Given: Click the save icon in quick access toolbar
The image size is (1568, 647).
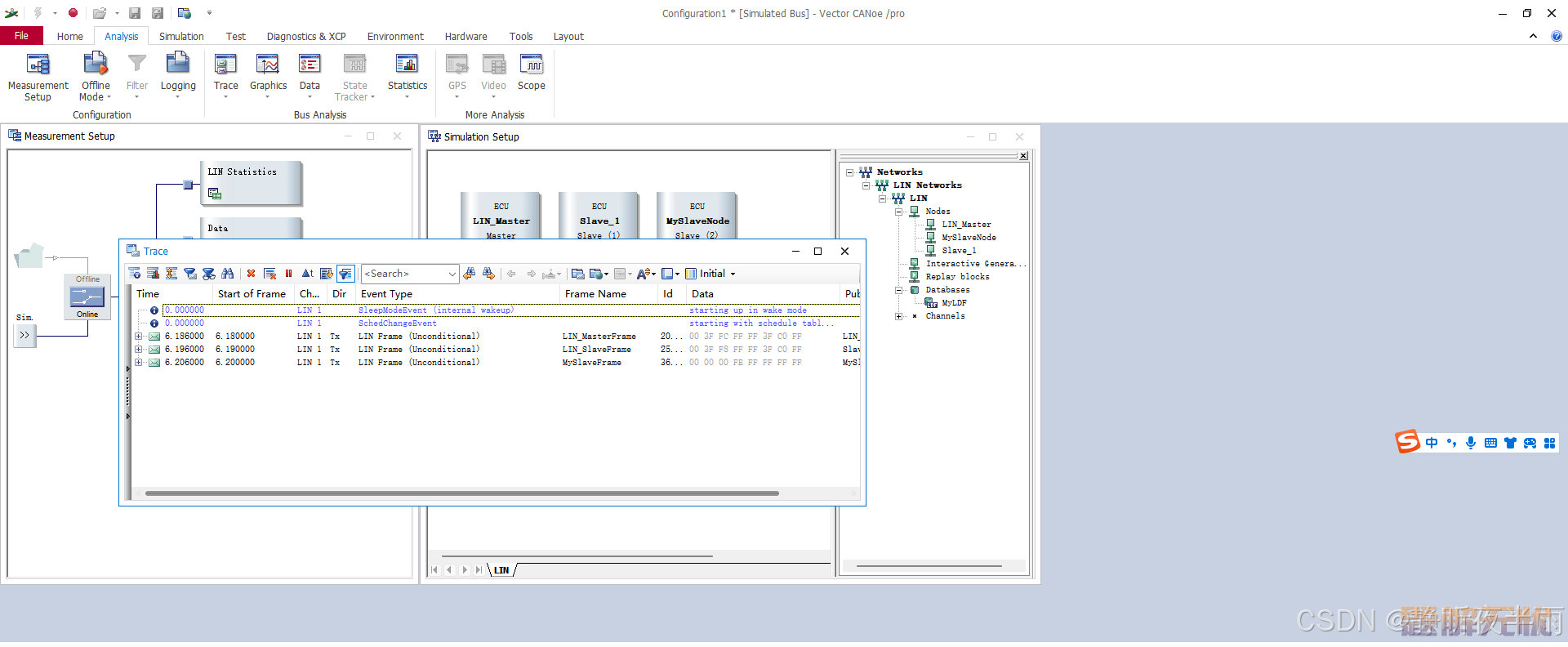Looking at the screenshot, I should [x=135, y=13].
